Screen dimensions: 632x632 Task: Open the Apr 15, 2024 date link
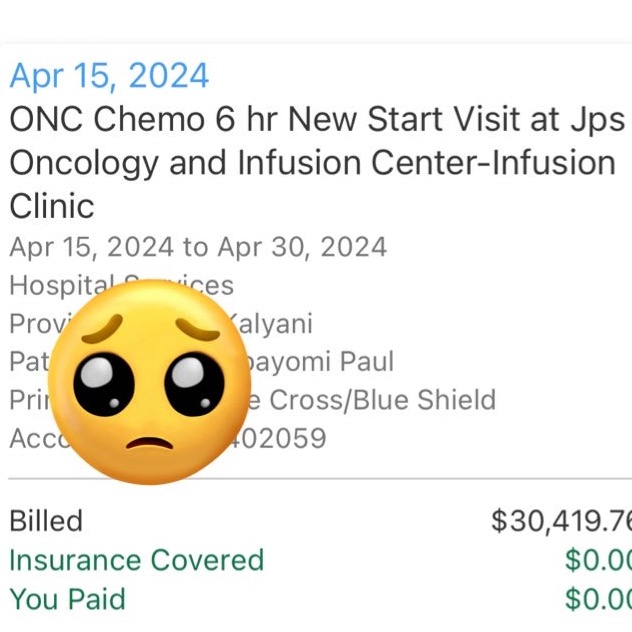pyautogui.click(x=109, y=76)
